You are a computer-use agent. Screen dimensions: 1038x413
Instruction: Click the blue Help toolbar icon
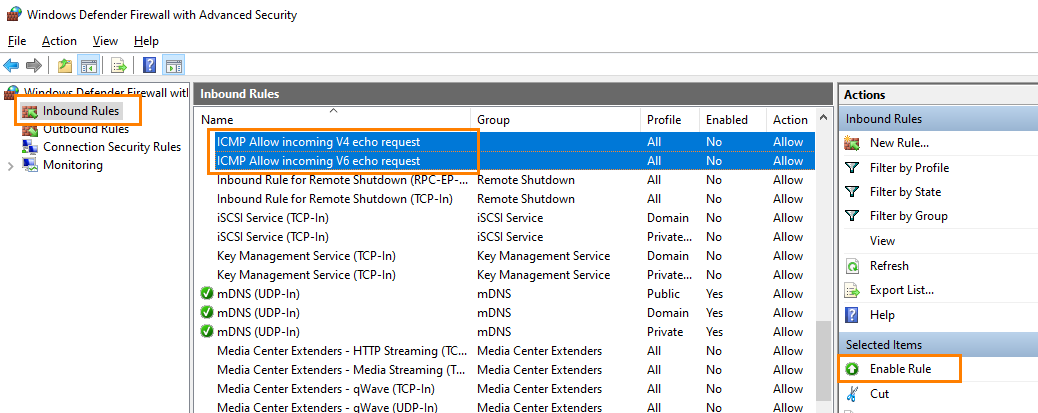[149, 66]
